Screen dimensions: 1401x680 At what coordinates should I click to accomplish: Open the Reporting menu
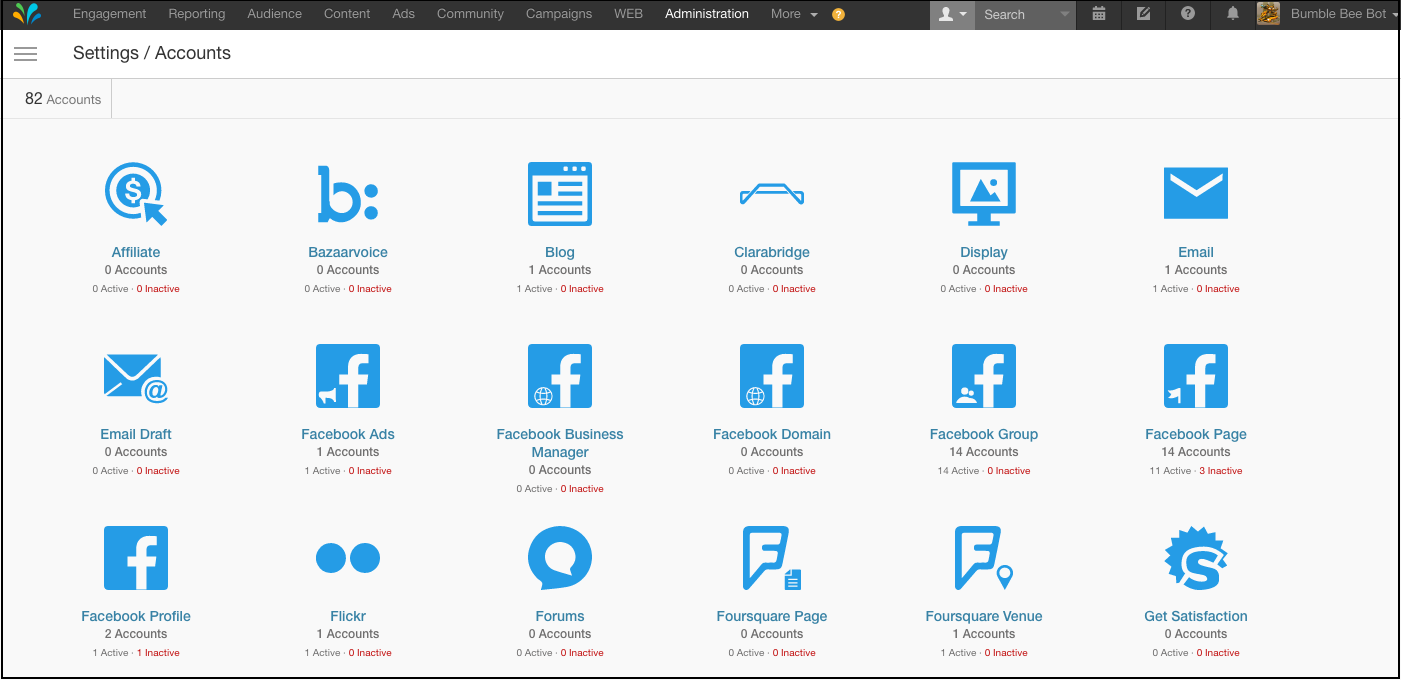tap(197, 14)
